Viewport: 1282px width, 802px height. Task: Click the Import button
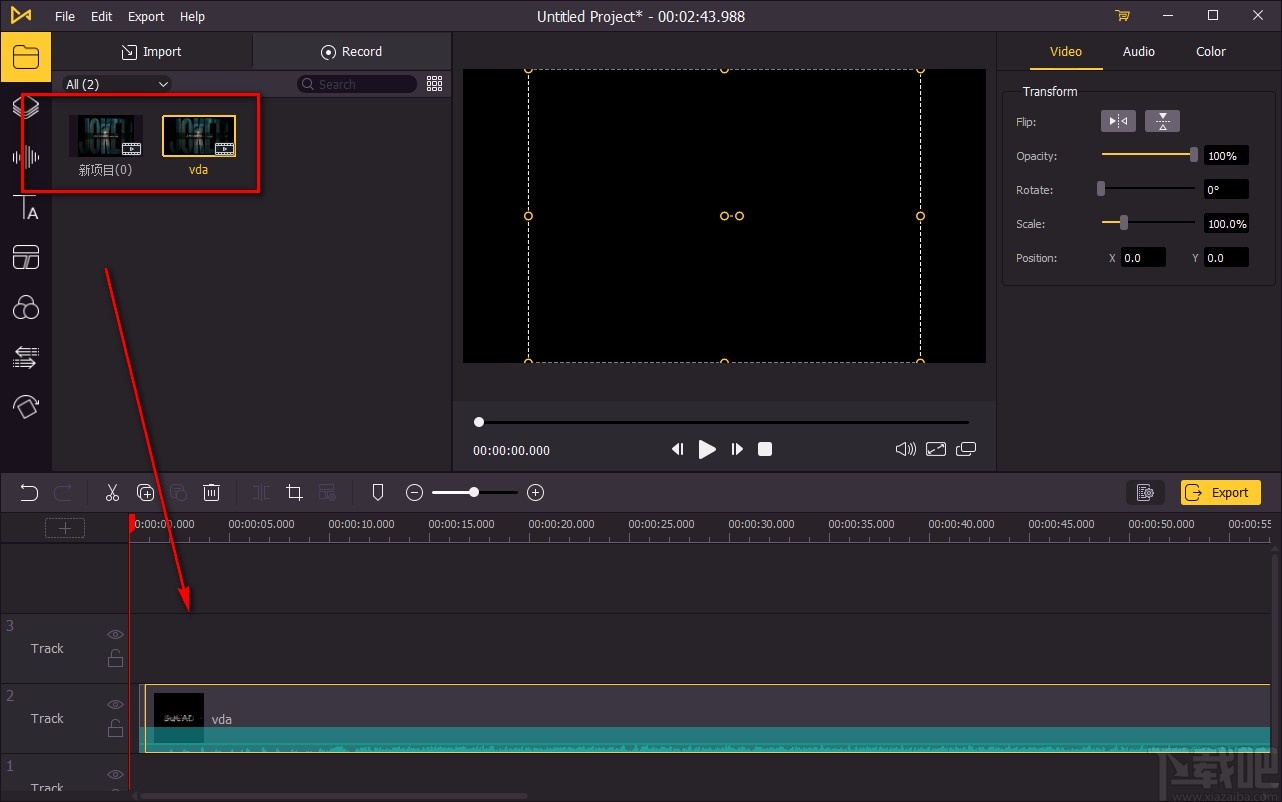pos(152,51)
